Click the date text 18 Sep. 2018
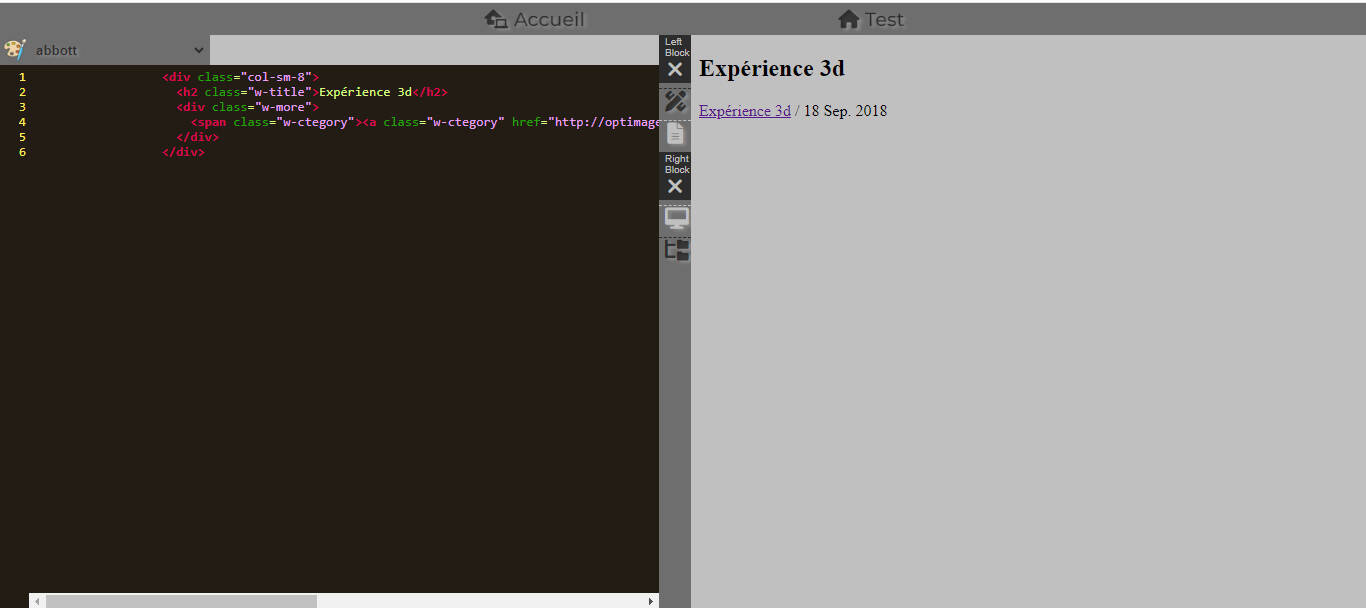 [845, 111]
